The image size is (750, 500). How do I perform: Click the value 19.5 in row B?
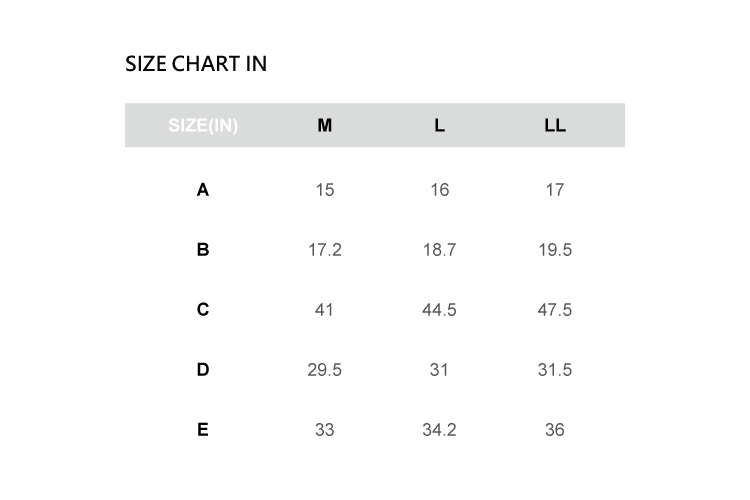555,250
